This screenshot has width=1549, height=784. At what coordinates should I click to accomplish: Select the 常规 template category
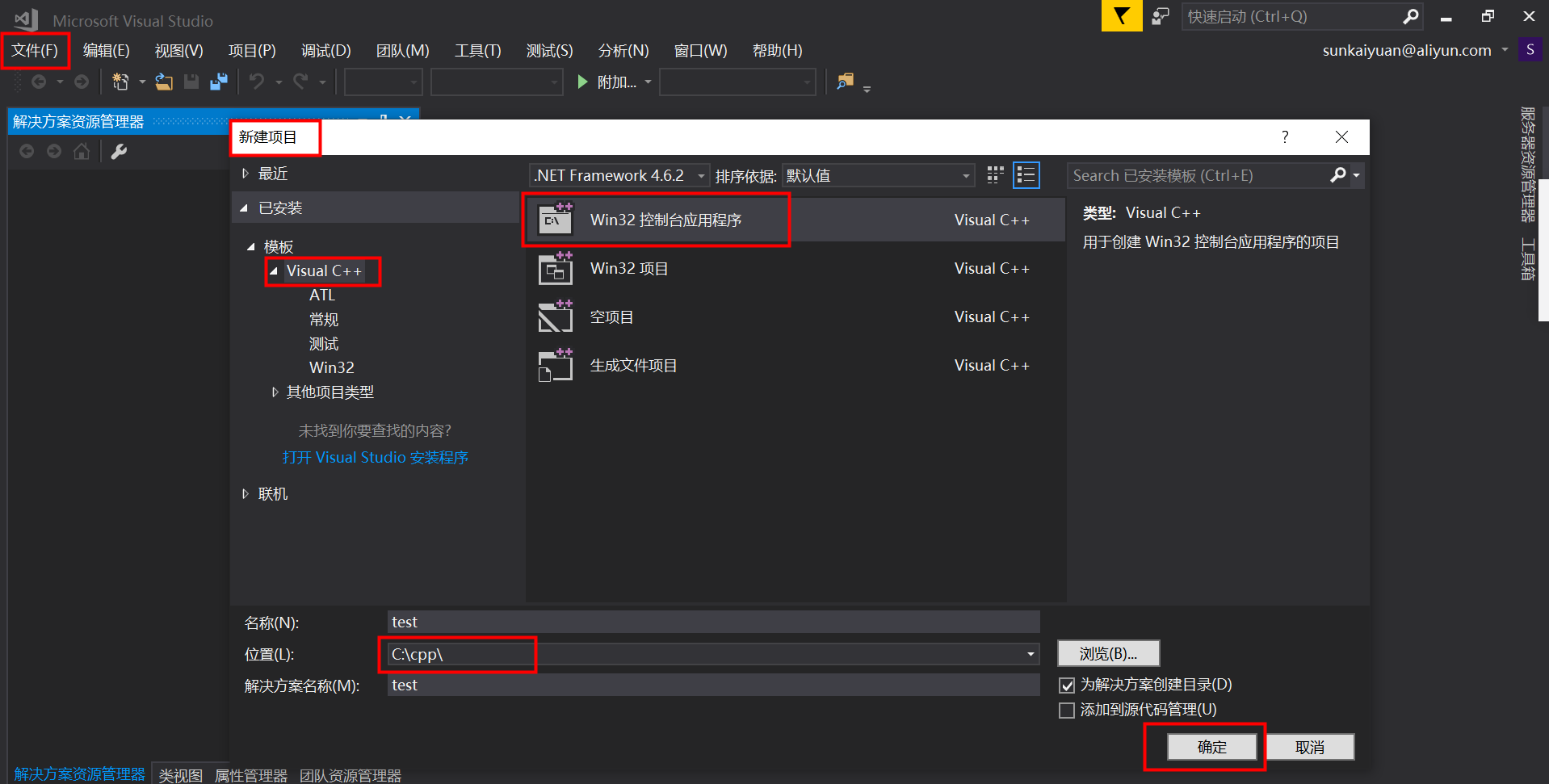[323, 320]
